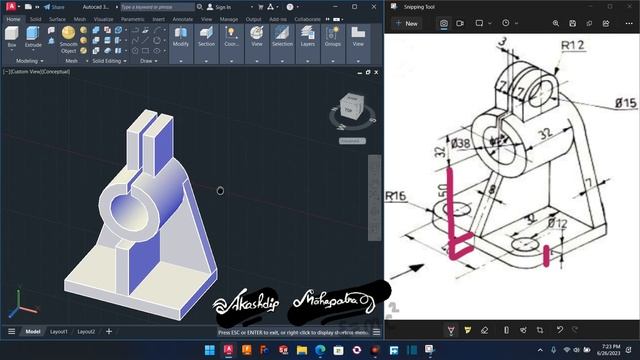
Task: Open the snipping mode shape dropdown
Action: click(x=490, y=23)
